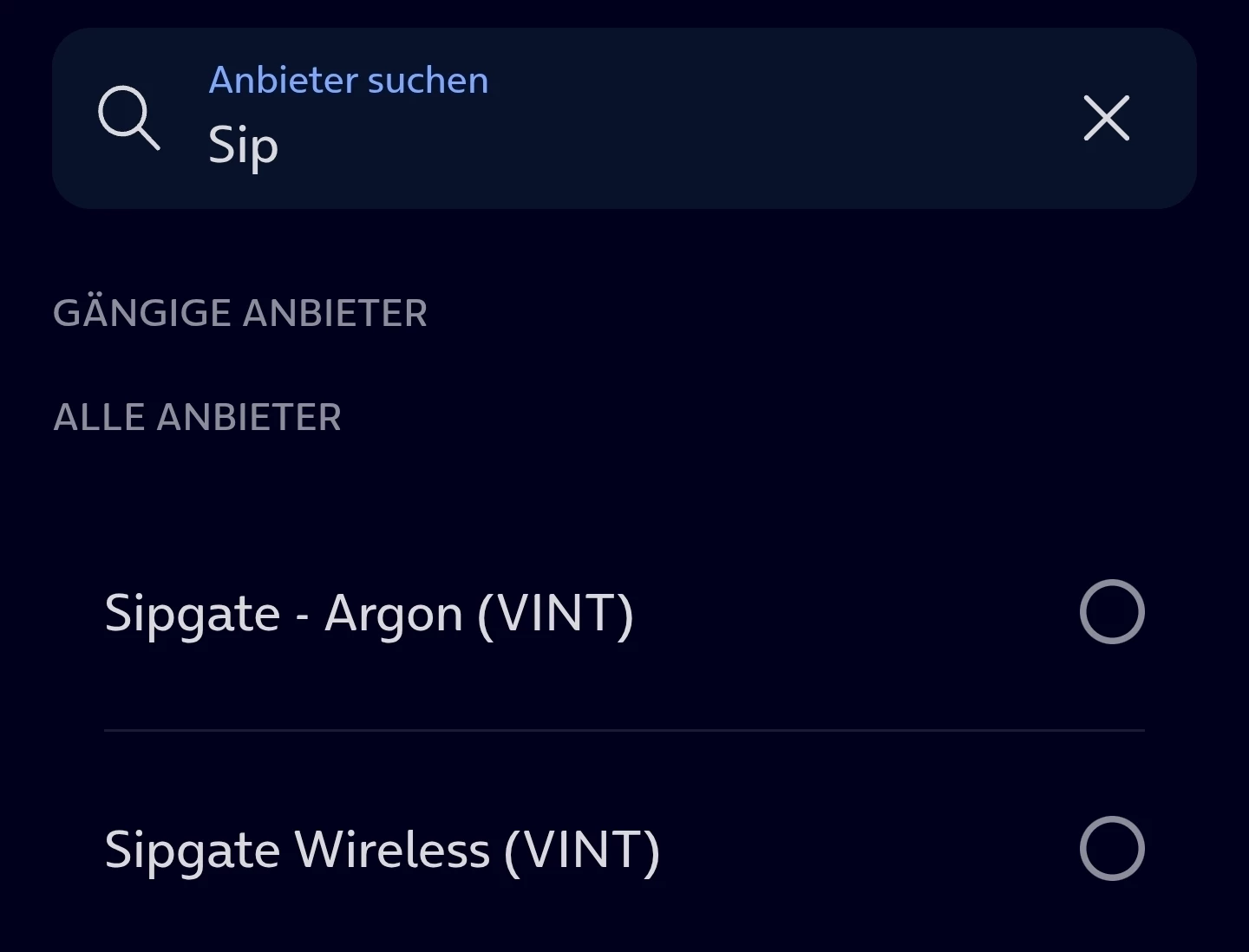Enable the circle next to Sipgate - Argon

[1111, 612]
